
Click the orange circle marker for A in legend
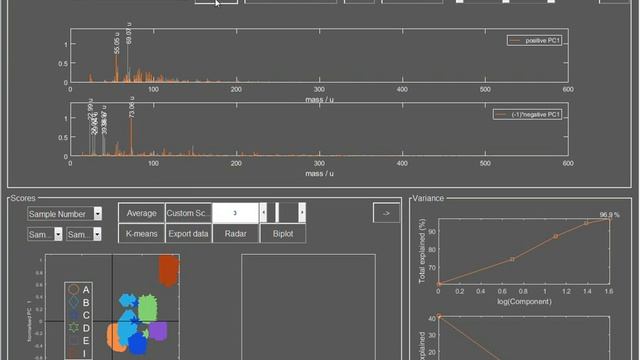(73, 289)
